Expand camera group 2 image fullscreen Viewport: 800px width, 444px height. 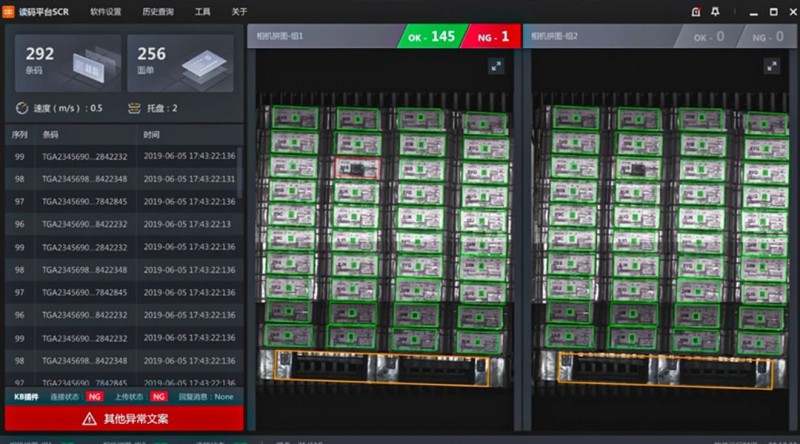tap(771, 66)
